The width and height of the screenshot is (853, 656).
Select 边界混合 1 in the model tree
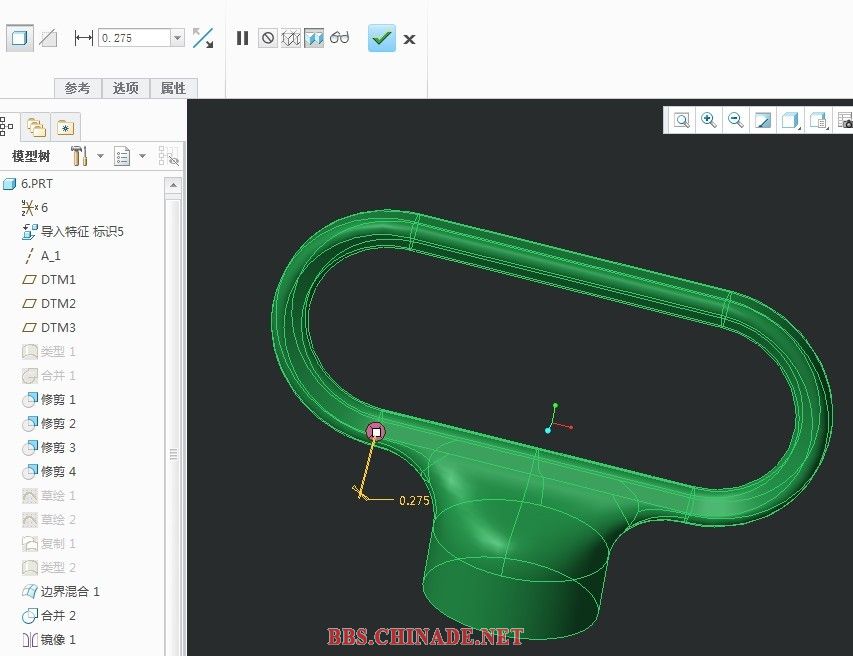click(x=70, y=591)
